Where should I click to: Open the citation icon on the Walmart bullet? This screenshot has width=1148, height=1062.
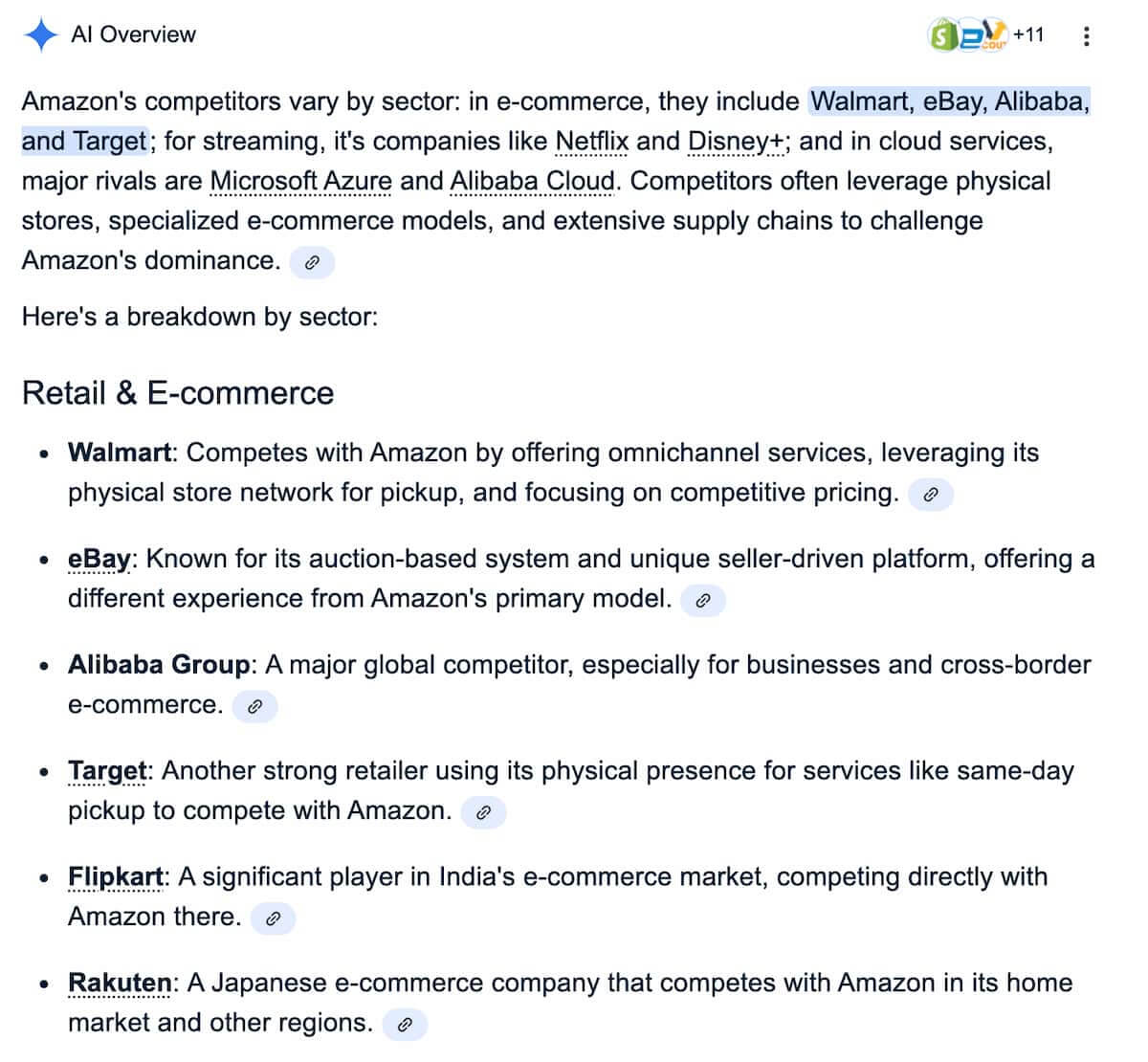pos(931,495)
